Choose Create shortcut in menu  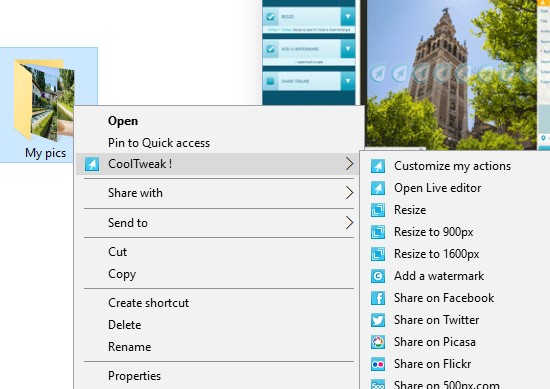click(148, 303)
